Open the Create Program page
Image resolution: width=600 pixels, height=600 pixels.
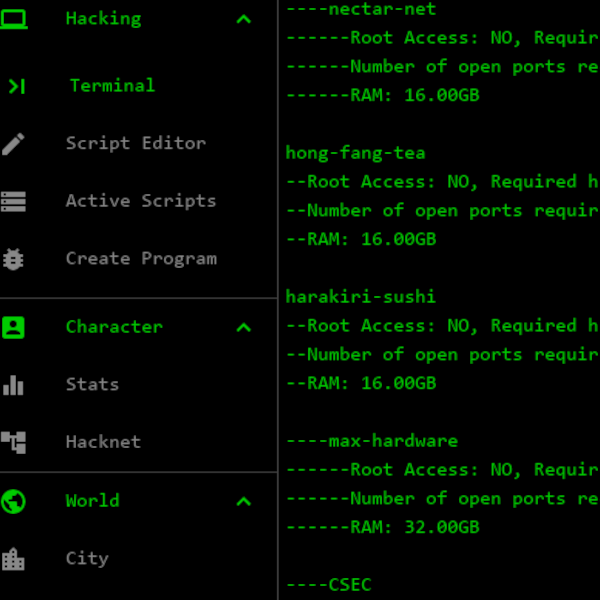[x=140, y=259]
